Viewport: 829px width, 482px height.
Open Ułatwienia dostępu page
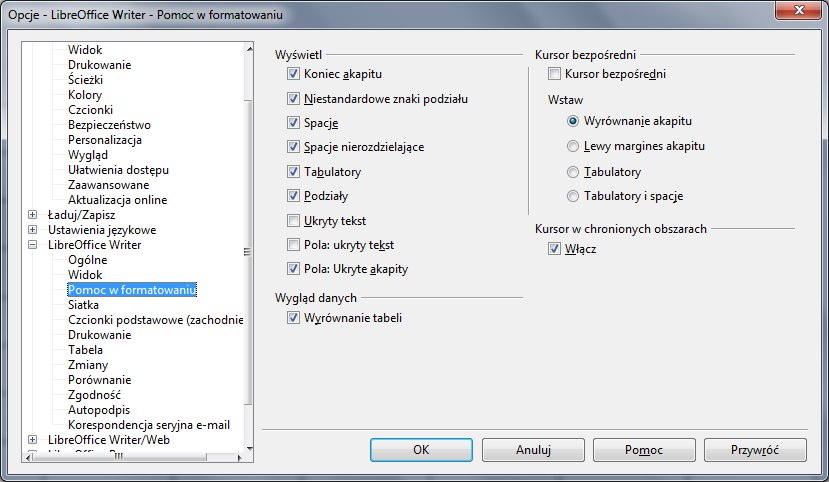click(118, 170)
